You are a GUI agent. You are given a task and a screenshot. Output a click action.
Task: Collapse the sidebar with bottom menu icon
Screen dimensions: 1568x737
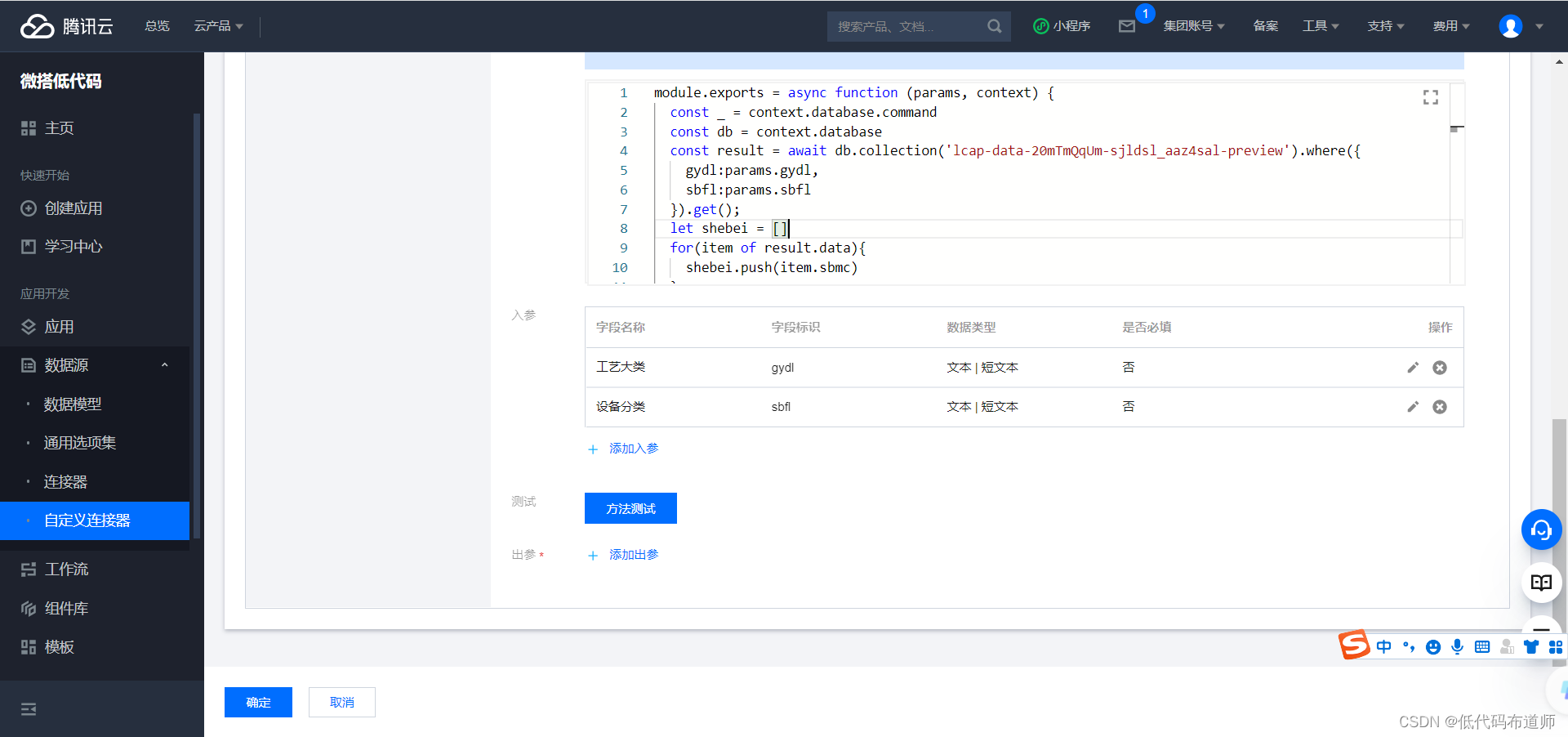pyautogui.click(x=29, y=709)
